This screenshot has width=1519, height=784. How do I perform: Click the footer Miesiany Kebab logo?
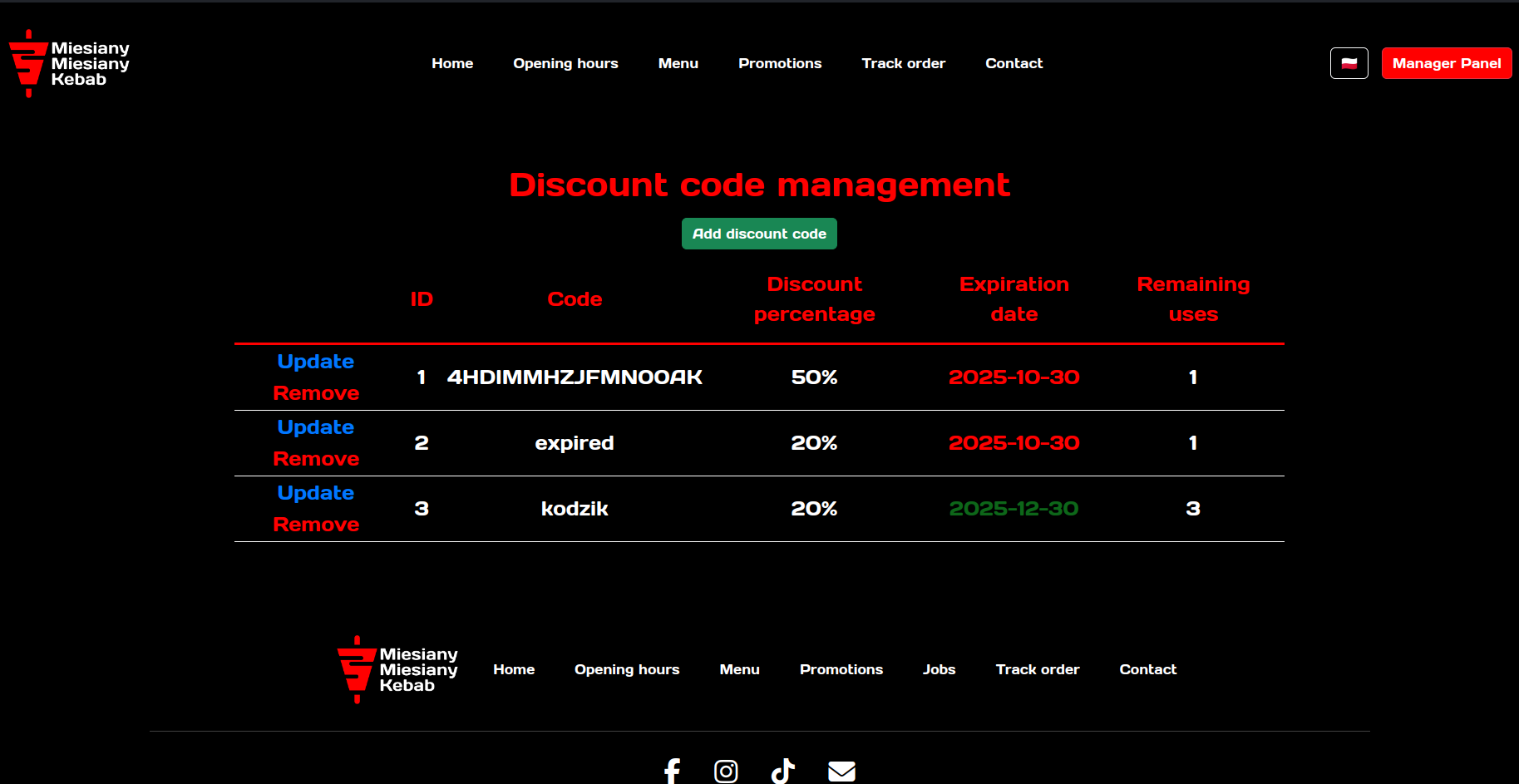click(398, 670)
